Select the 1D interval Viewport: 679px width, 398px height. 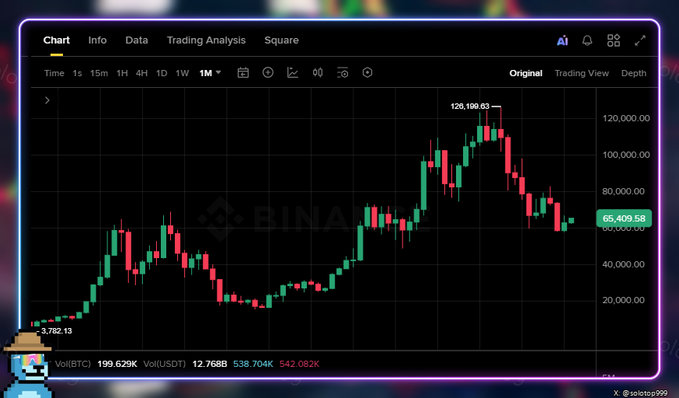point(162,73)
